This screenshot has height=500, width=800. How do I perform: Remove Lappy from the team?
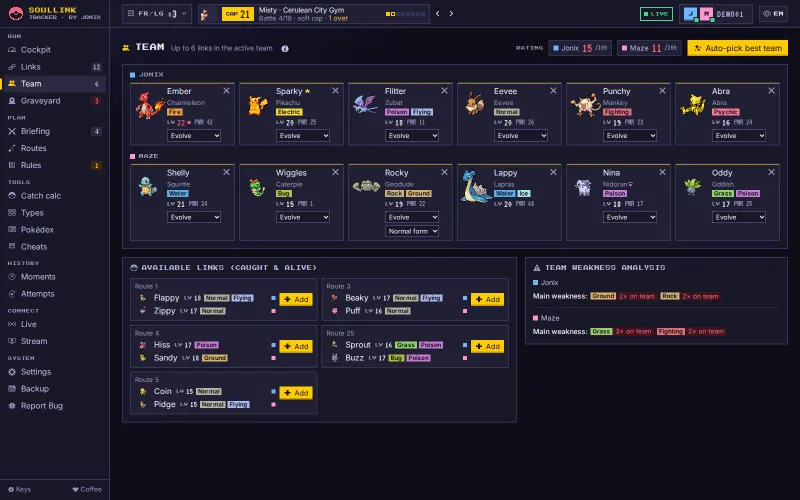553,172
